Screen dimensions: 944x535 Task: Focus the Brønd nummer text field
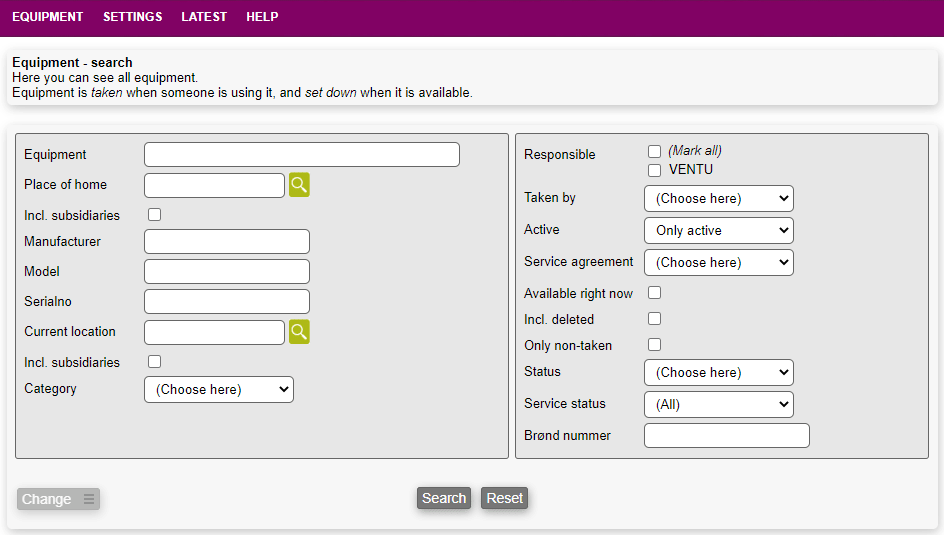(x=726, y=436)
